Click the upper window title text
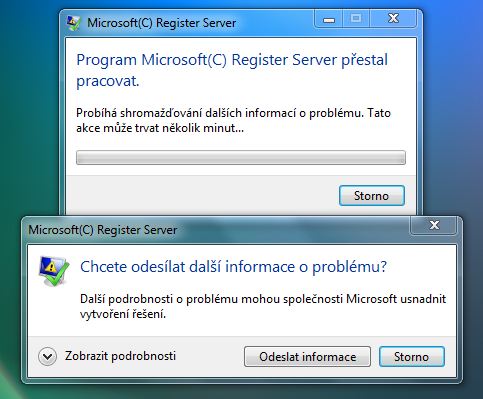Screen dimensions: 483x399 click(x=161, y=23)
